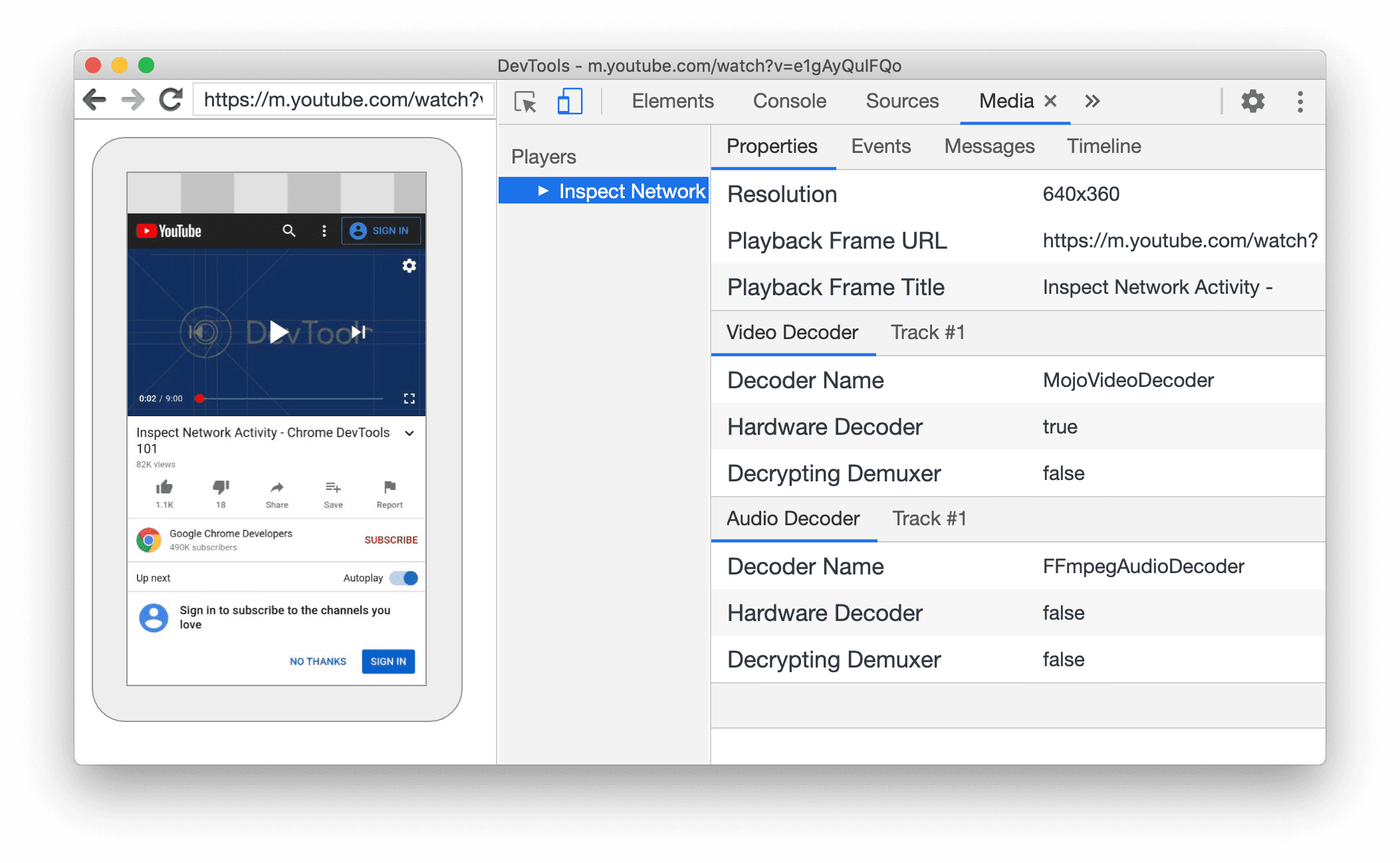
Task: Click the SIGN IN button in modal
Action: pyautogui.click(x=388, y=660)
